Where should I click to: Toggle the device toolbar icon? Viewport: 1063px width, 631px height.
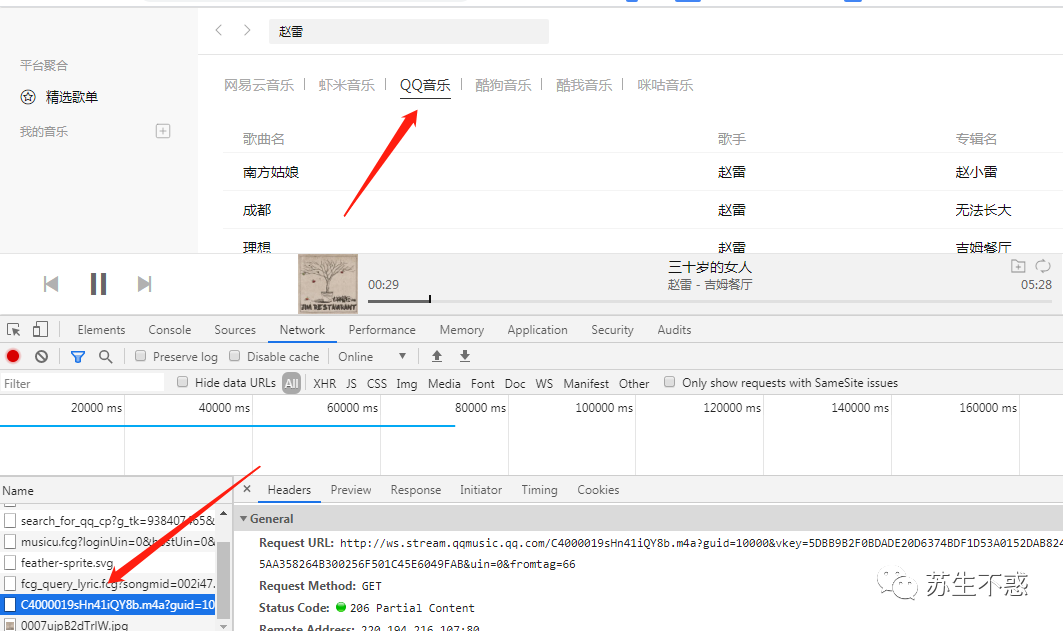click(40, 329)
